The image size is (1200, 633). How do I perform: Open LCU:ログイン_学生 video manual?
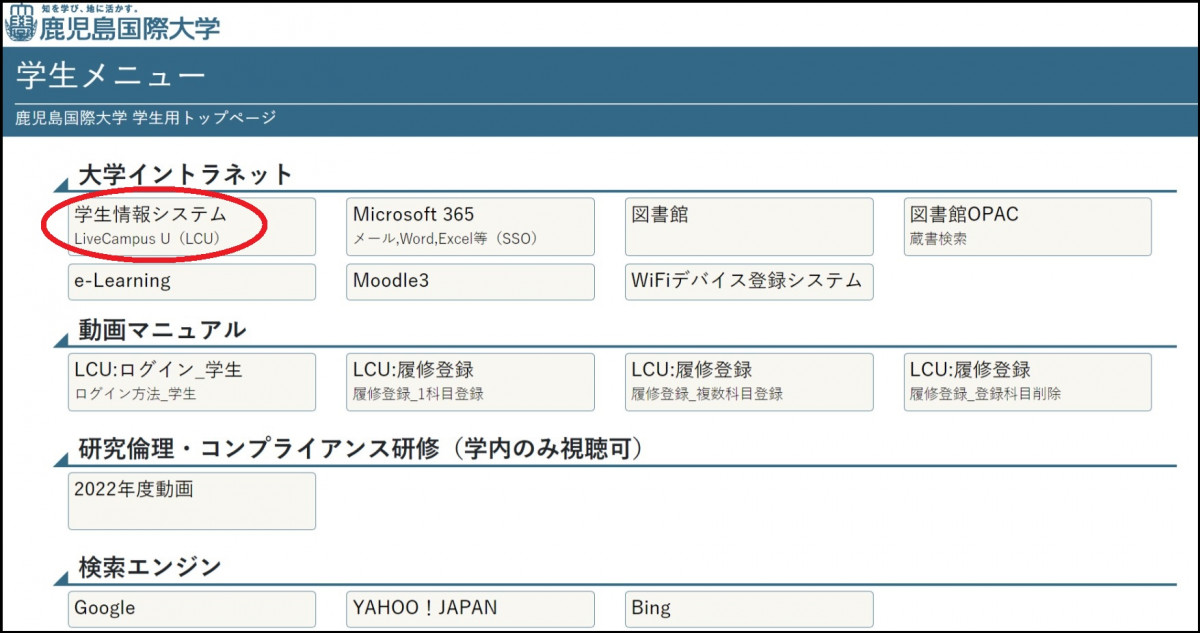192,382
